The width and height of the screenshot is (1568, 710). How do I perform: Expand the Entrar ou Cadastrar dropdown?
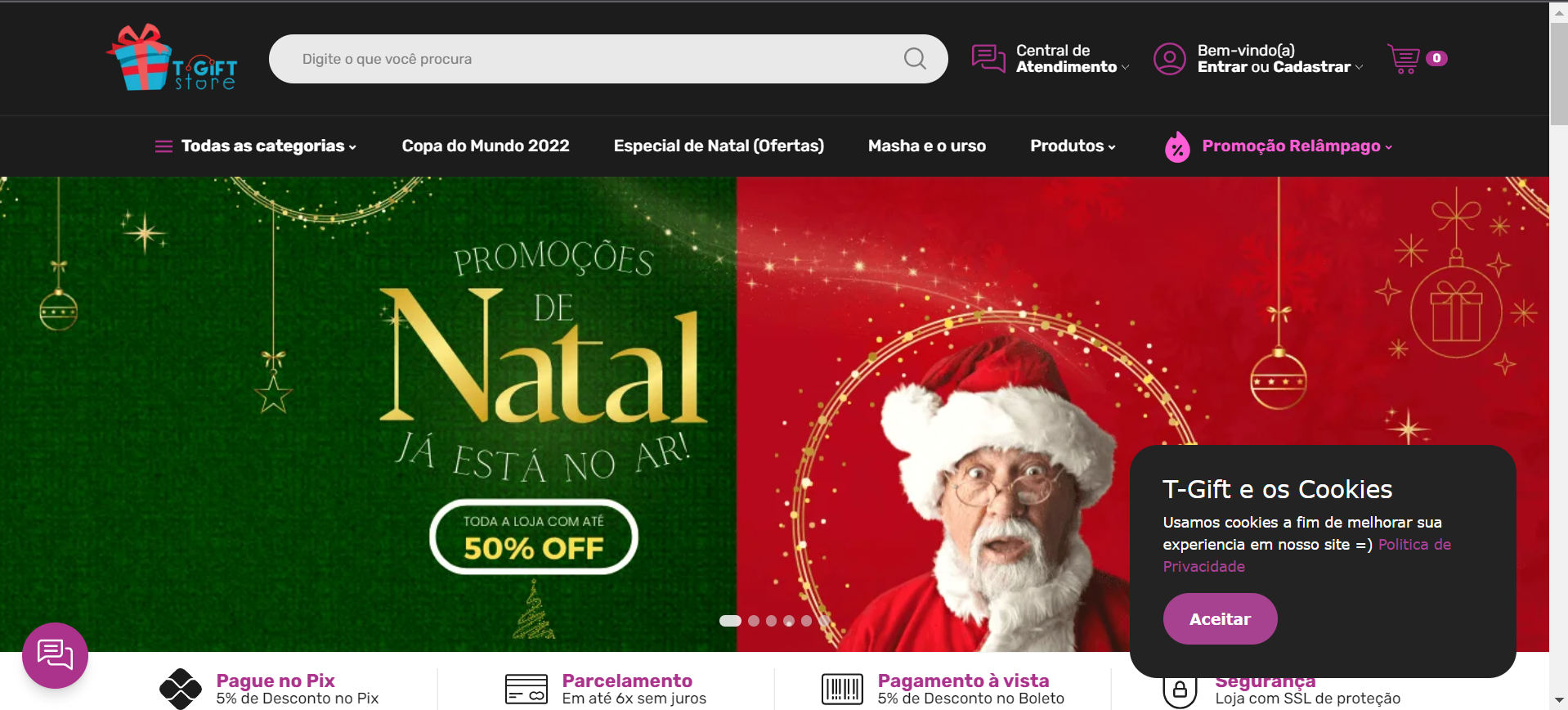pyautogui.click(x=1279, y=67)
